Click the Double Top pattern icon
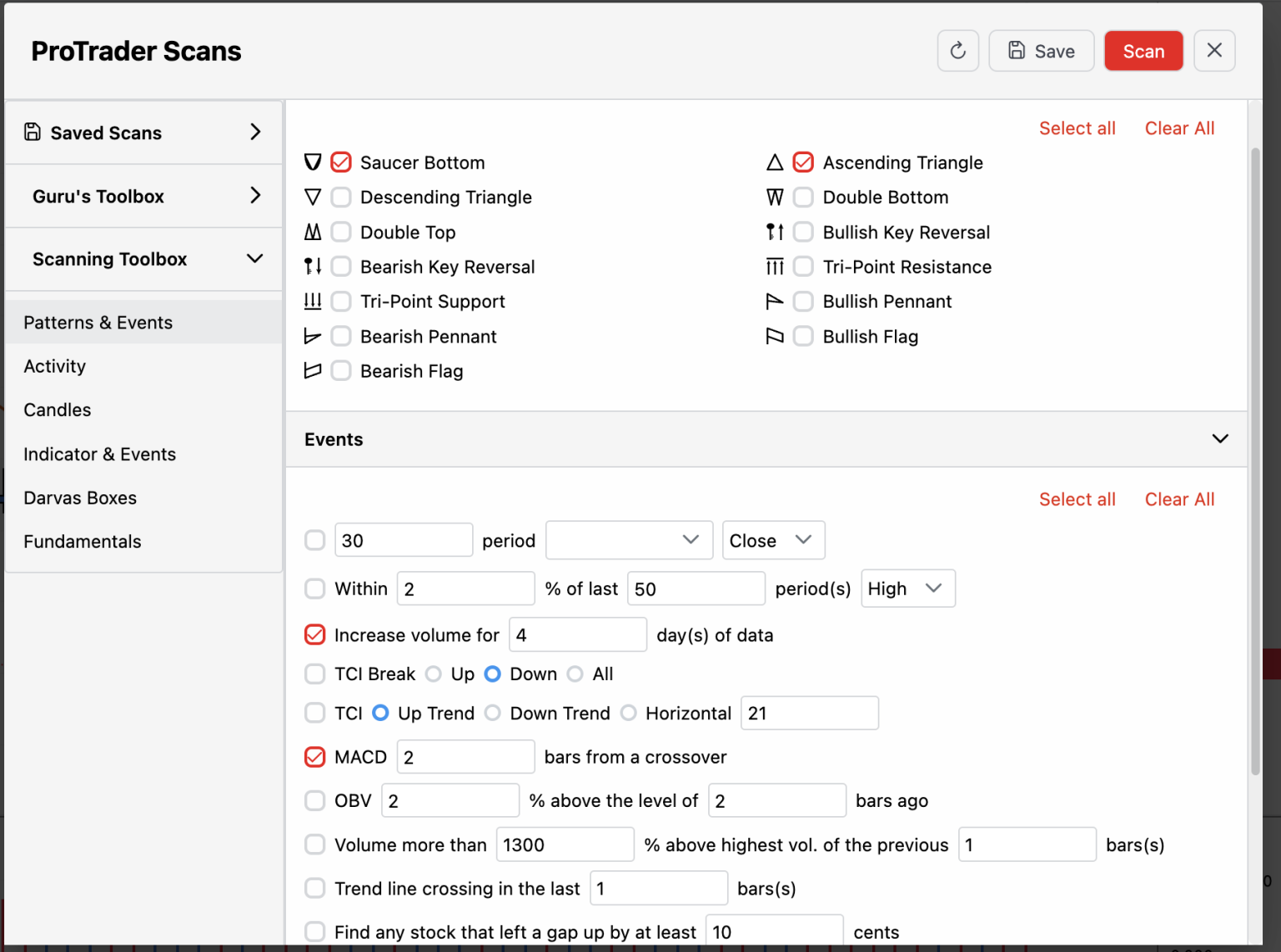 313,233
